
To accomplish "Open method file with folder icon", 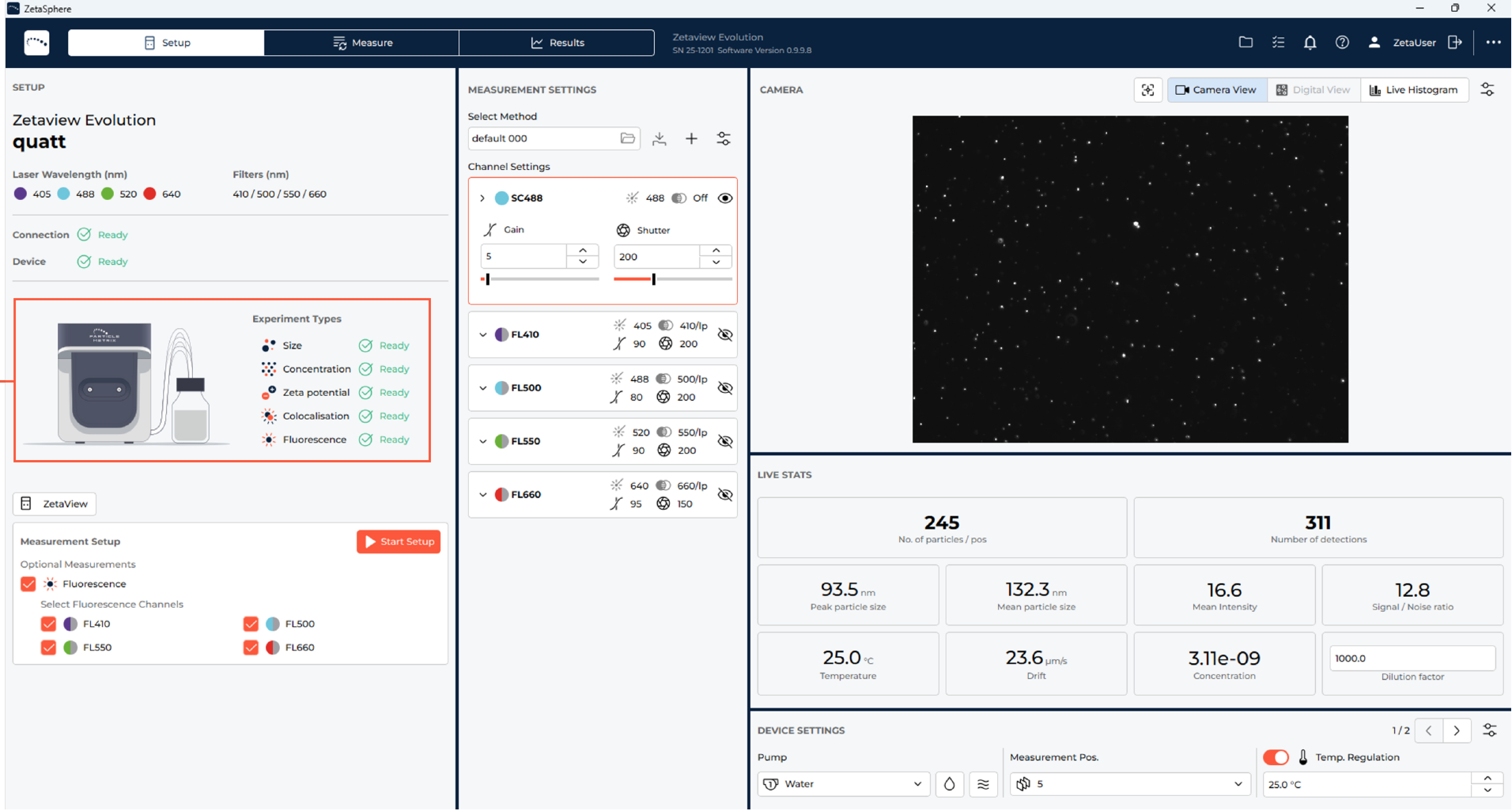I will 627,138.
